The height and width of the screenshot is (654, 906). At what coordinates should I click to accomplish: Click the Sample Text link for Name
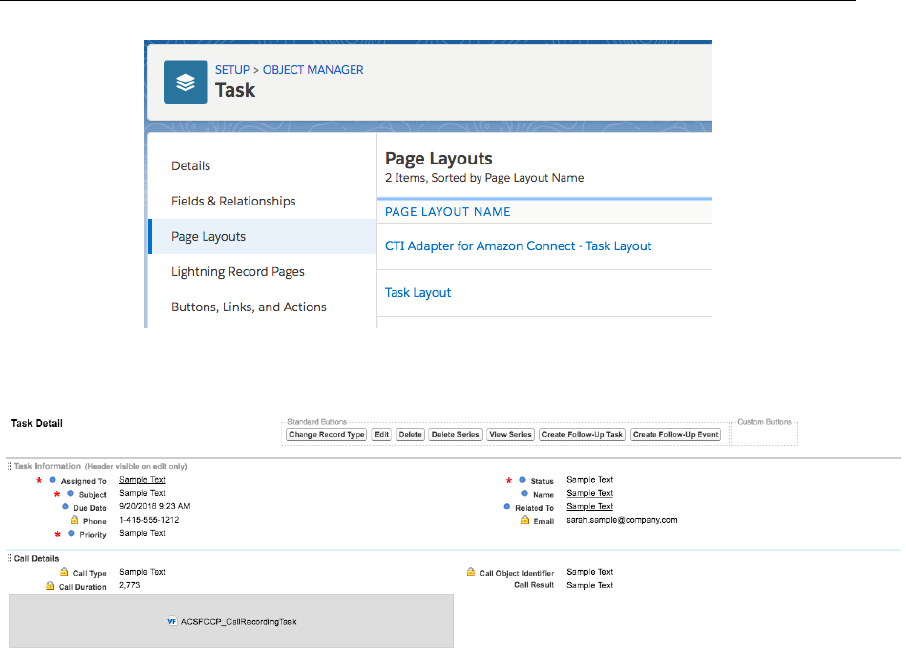point(589,493)
